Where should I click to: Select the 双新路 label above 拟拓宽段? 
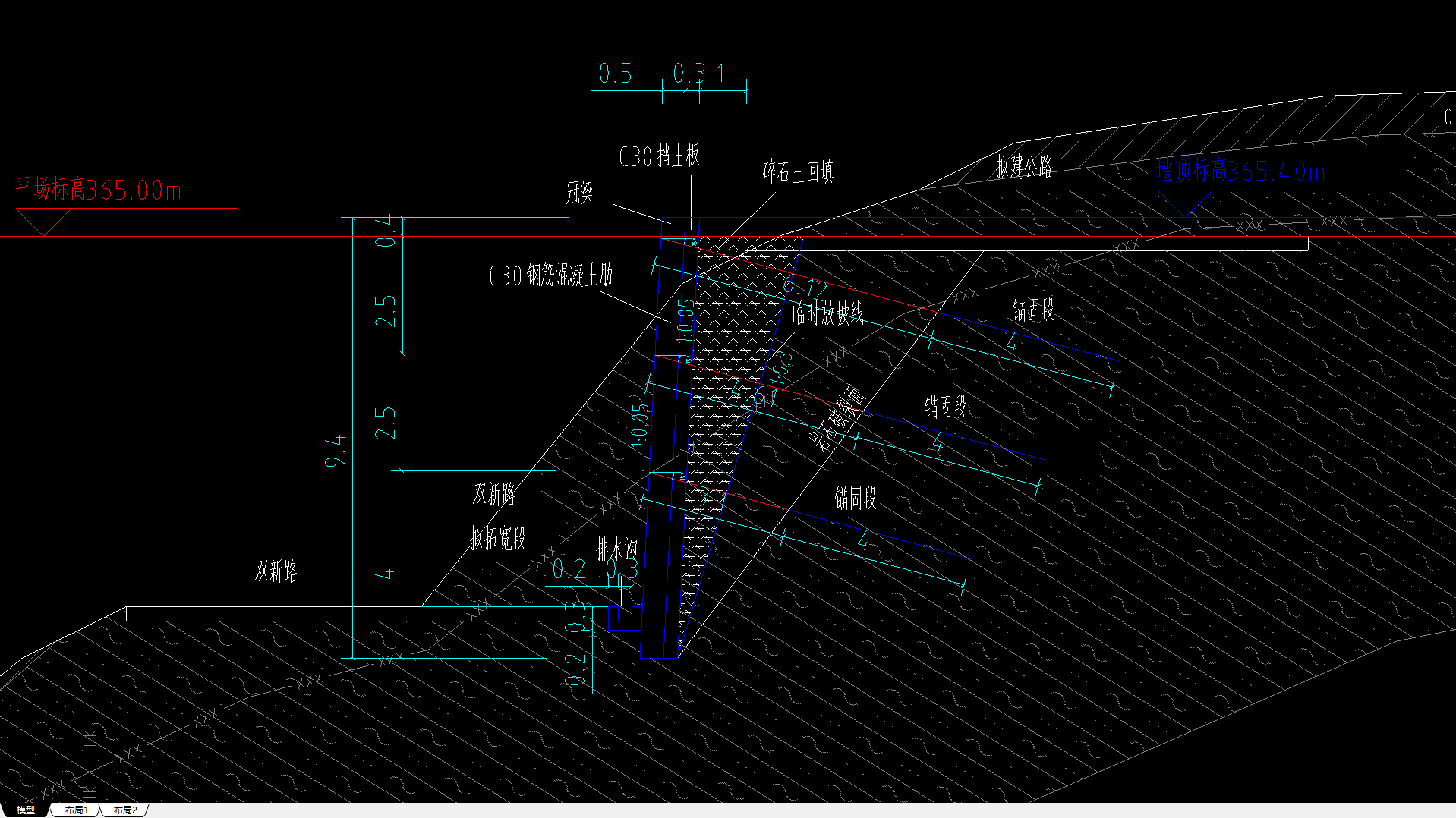(494, 494)
